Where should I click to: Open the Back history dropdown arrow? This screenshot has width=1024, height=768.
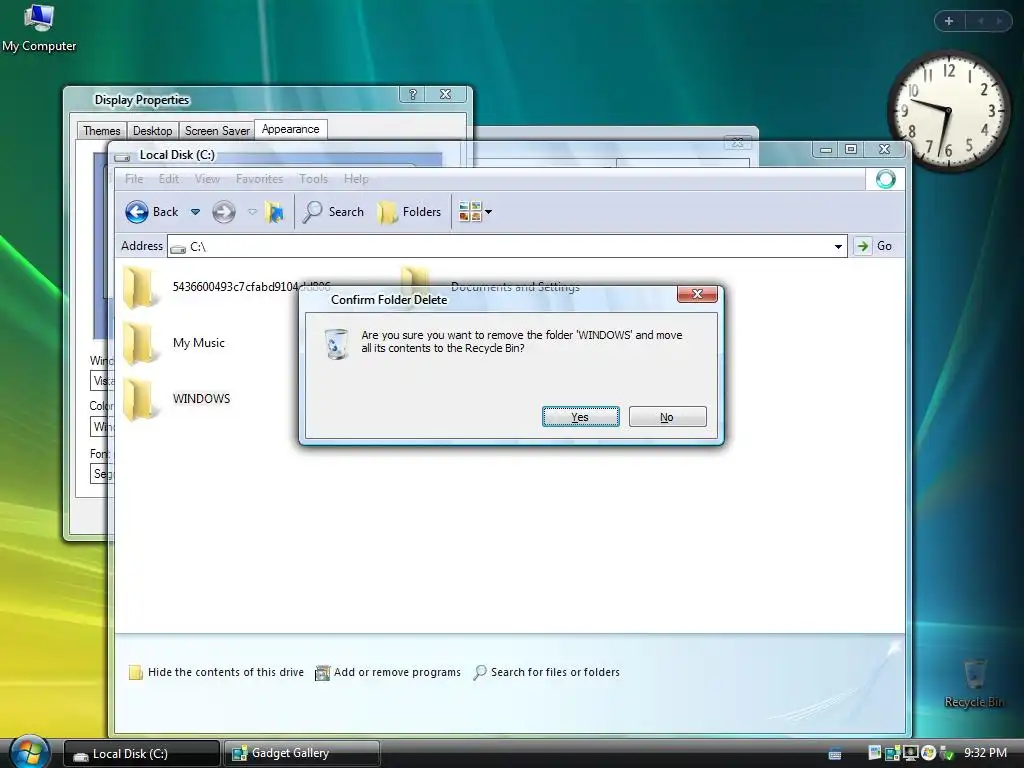[195, 212]
